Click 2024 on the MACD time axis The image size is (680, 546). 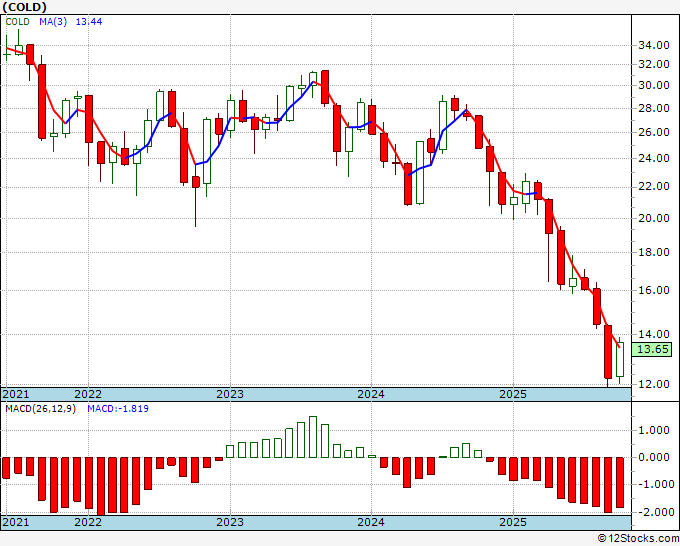(371, 522)
